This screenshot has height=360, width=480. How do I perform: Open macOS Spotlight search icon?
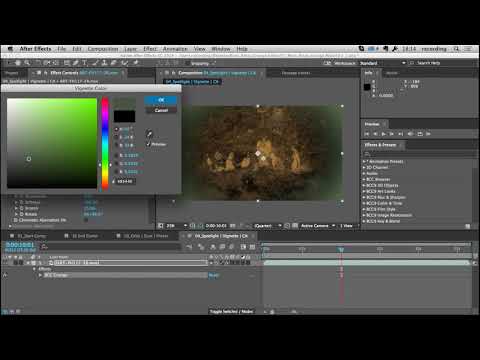456,49
